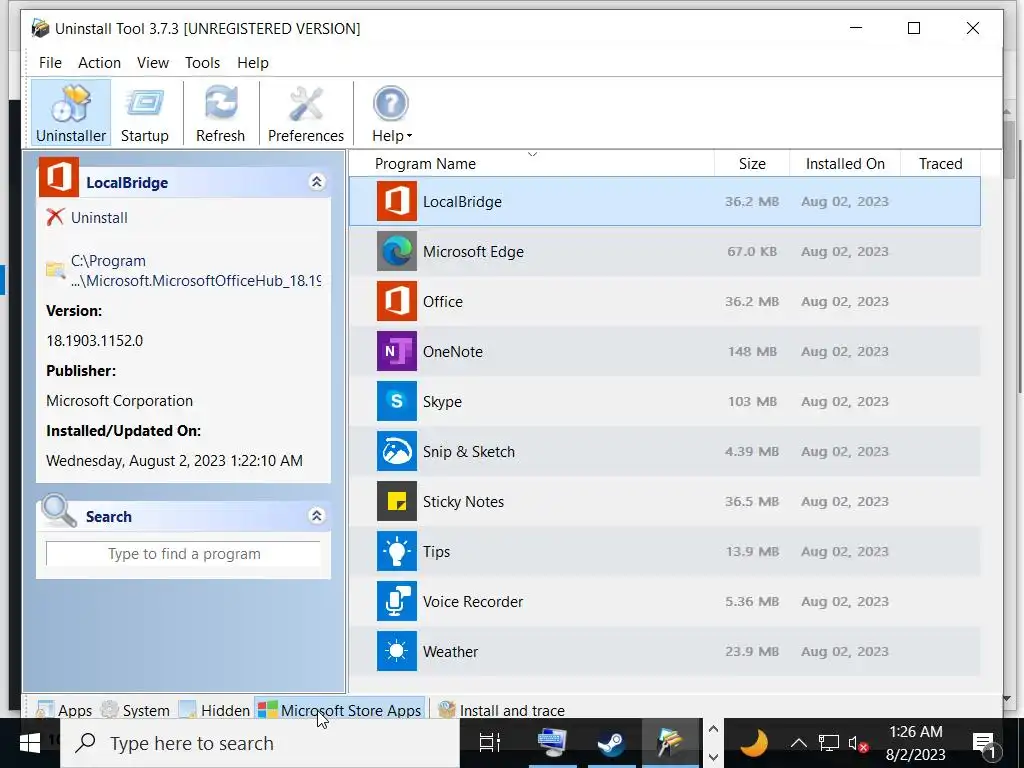Click the Type to find a program field

[x=184, y=554]
